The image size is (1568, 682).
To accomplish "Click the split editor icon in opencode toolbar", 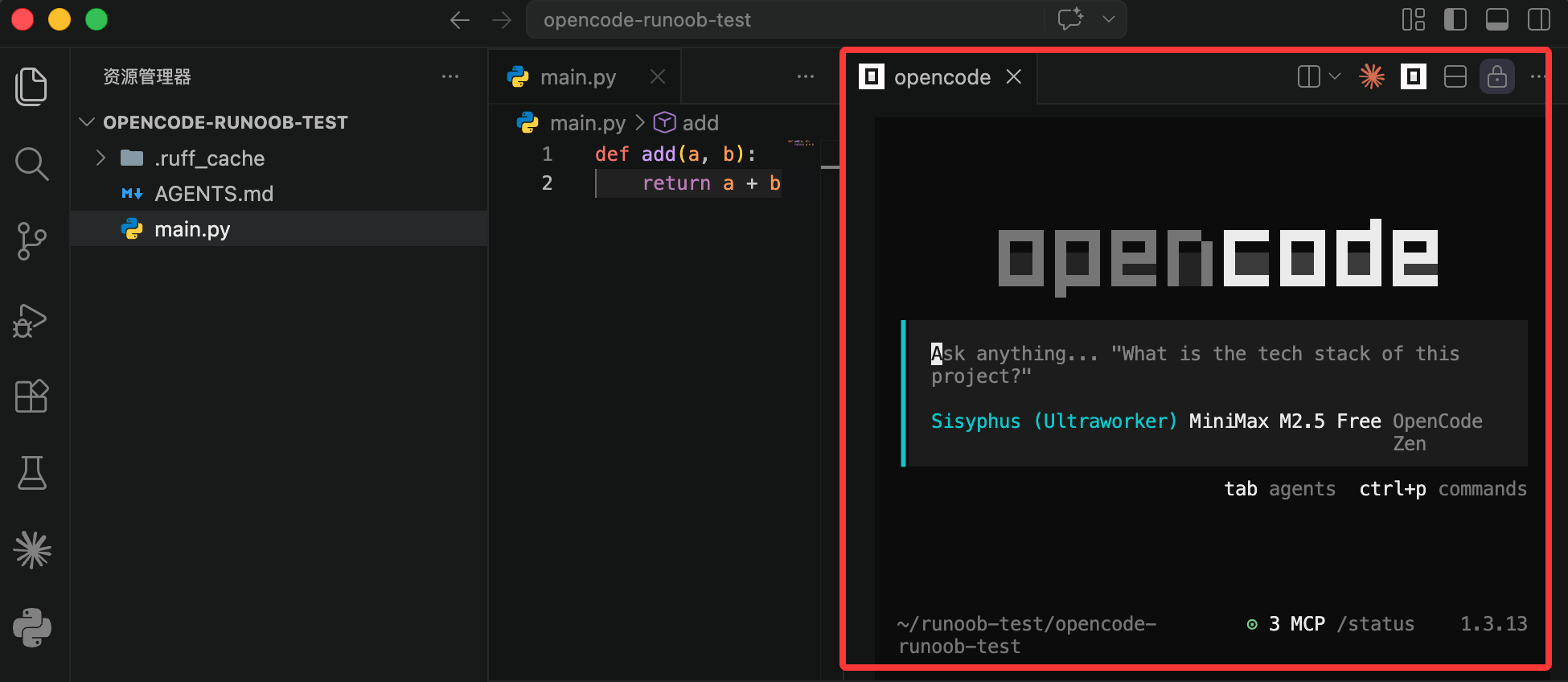I will pos(1309,76).
